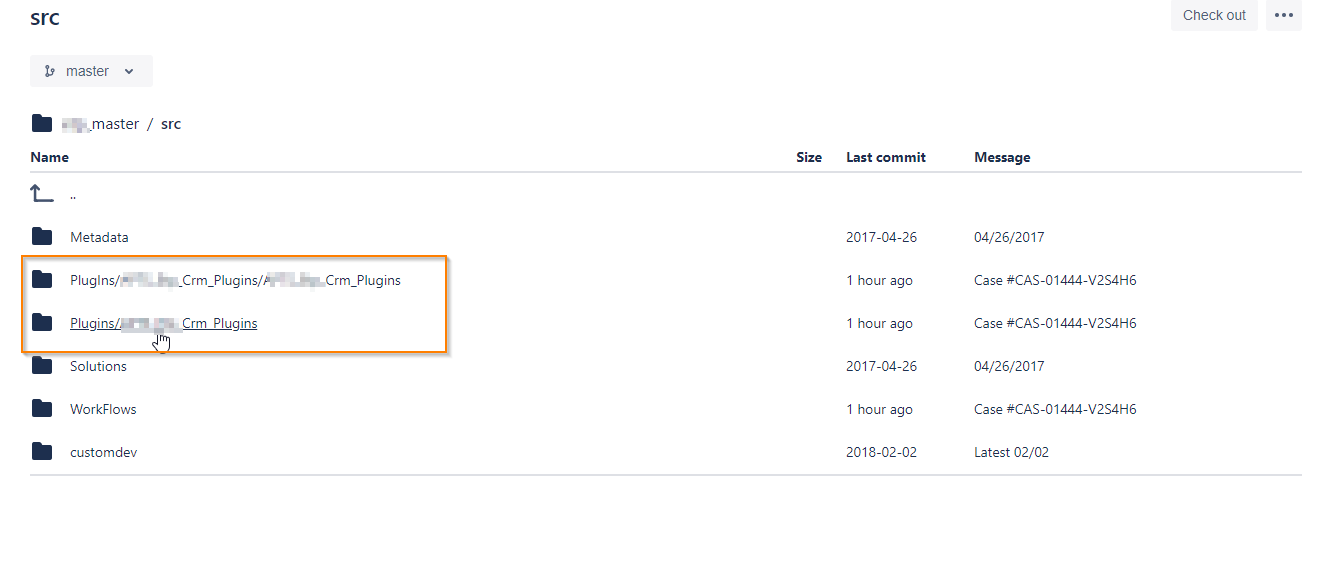Open the underlined Plugins Crm_Plugins folder link
This screenshot has width=1325, height=567.
click(164, 323)
